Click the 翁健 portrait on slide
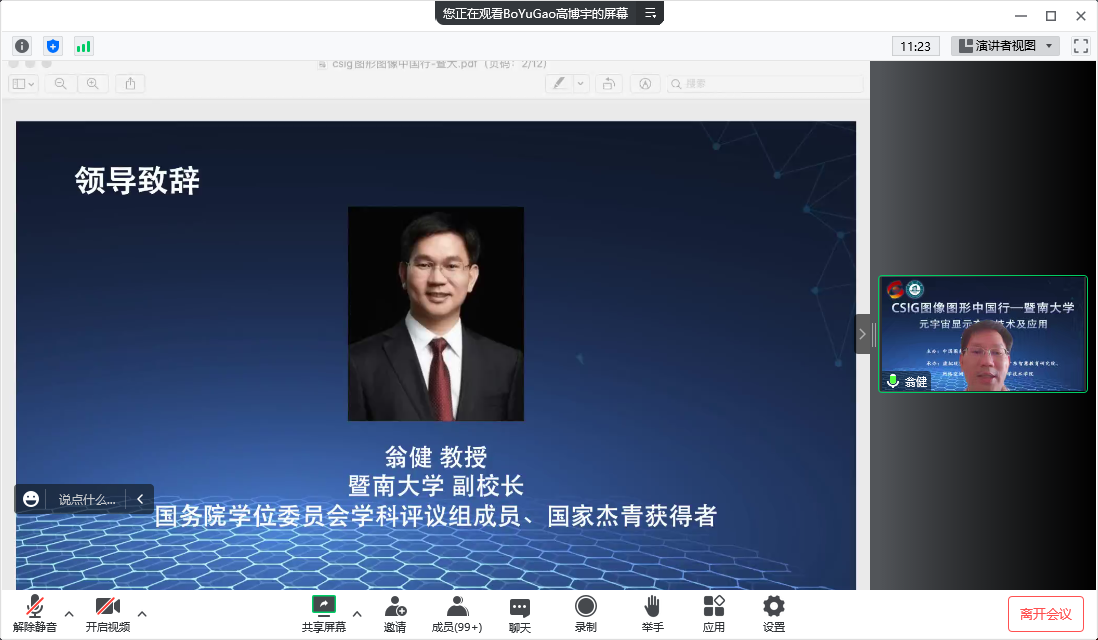 pyautogui.click(x=436, y=314)
